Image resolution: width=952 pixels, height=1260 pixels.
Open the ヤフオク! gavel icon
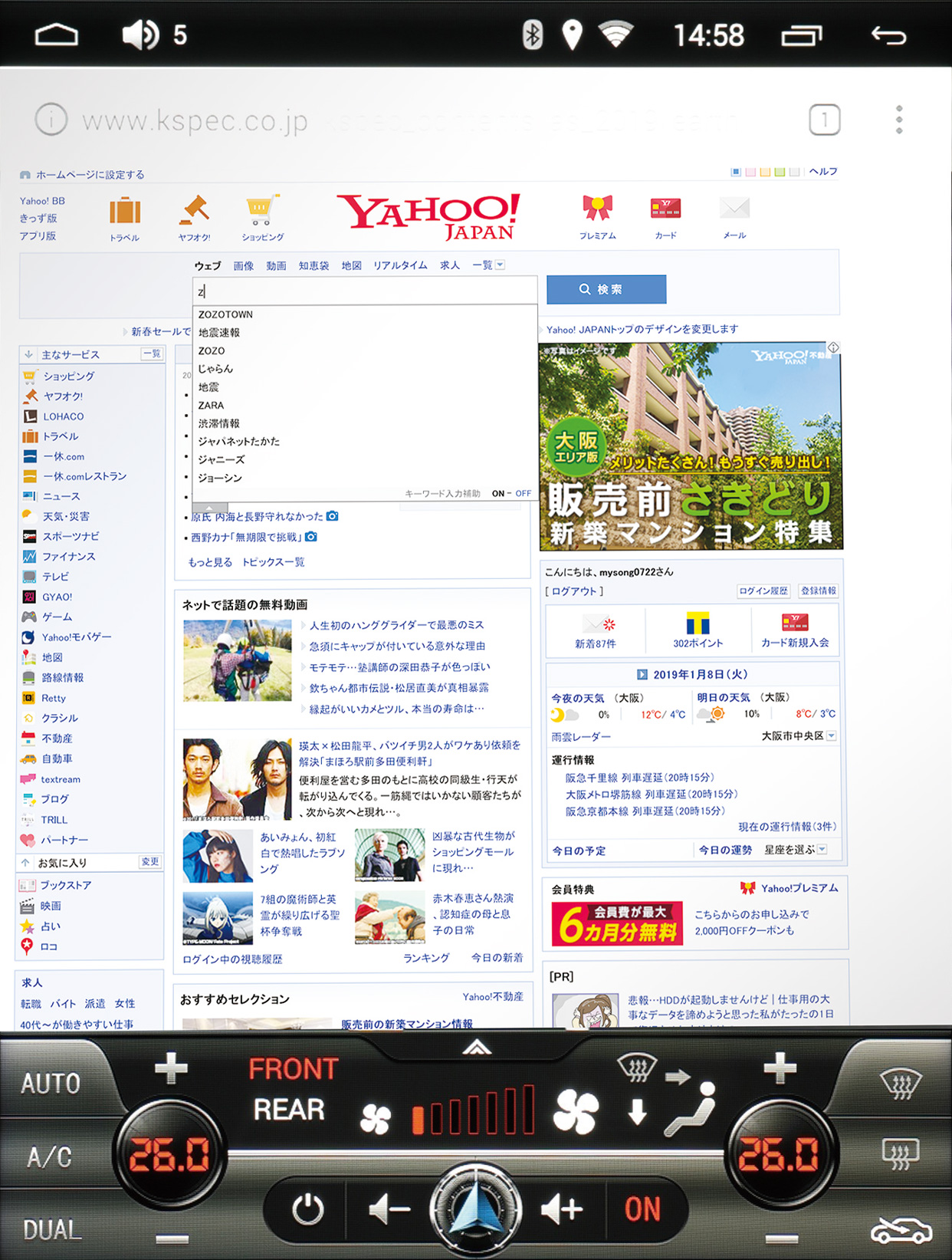194,209
